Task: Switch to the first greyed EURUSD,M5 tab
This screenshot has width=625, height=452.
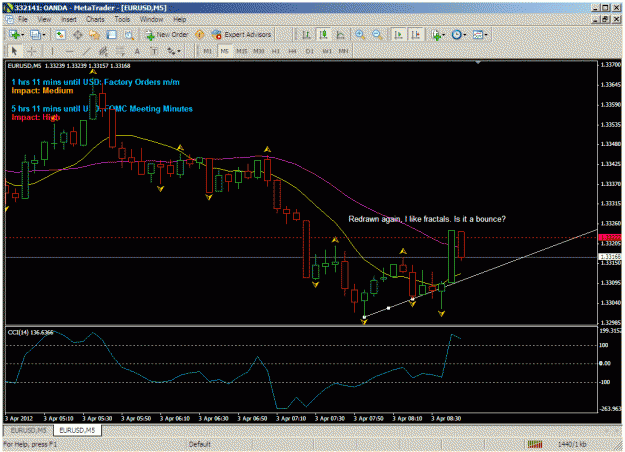Action: coord(28,430)
